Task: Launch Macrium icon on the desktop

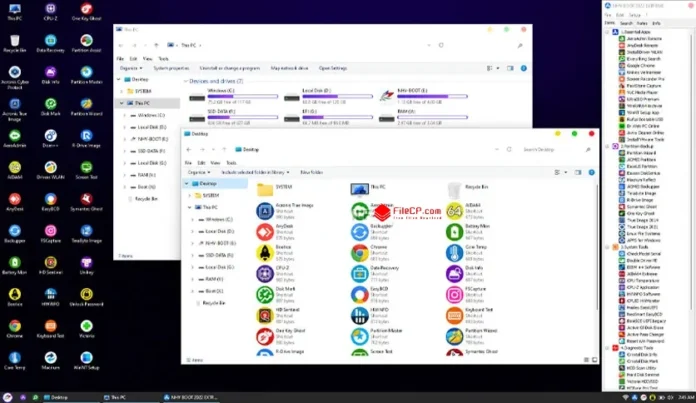Action: [x=51, y=361]
